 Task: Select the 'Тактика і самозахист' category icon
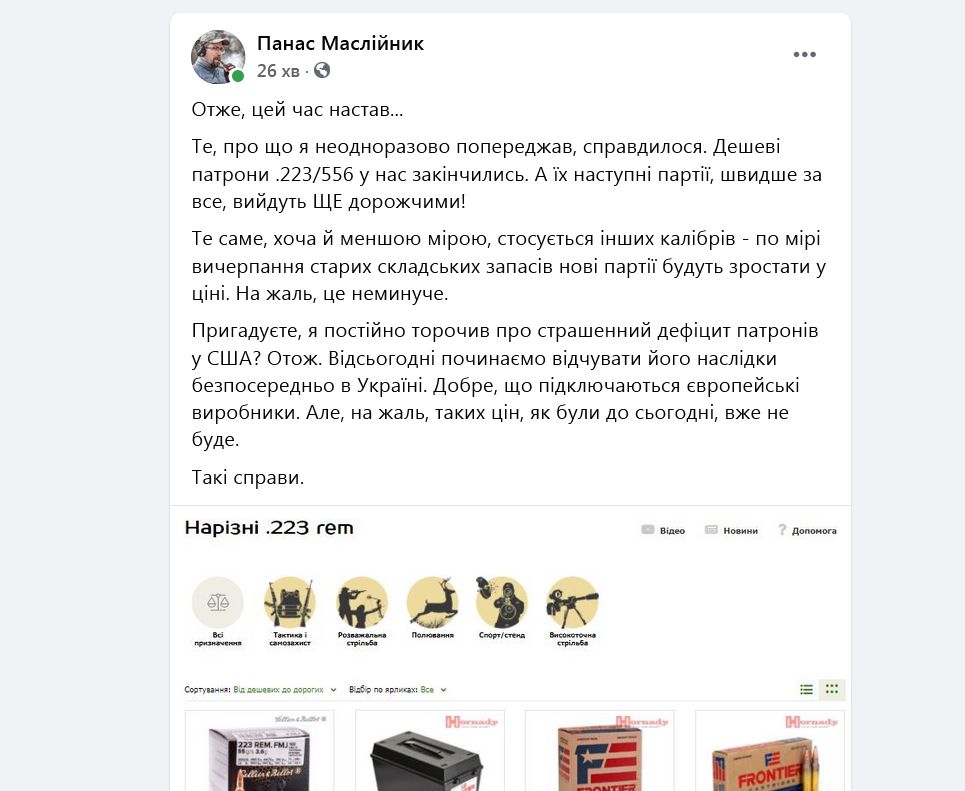point(289,603)
